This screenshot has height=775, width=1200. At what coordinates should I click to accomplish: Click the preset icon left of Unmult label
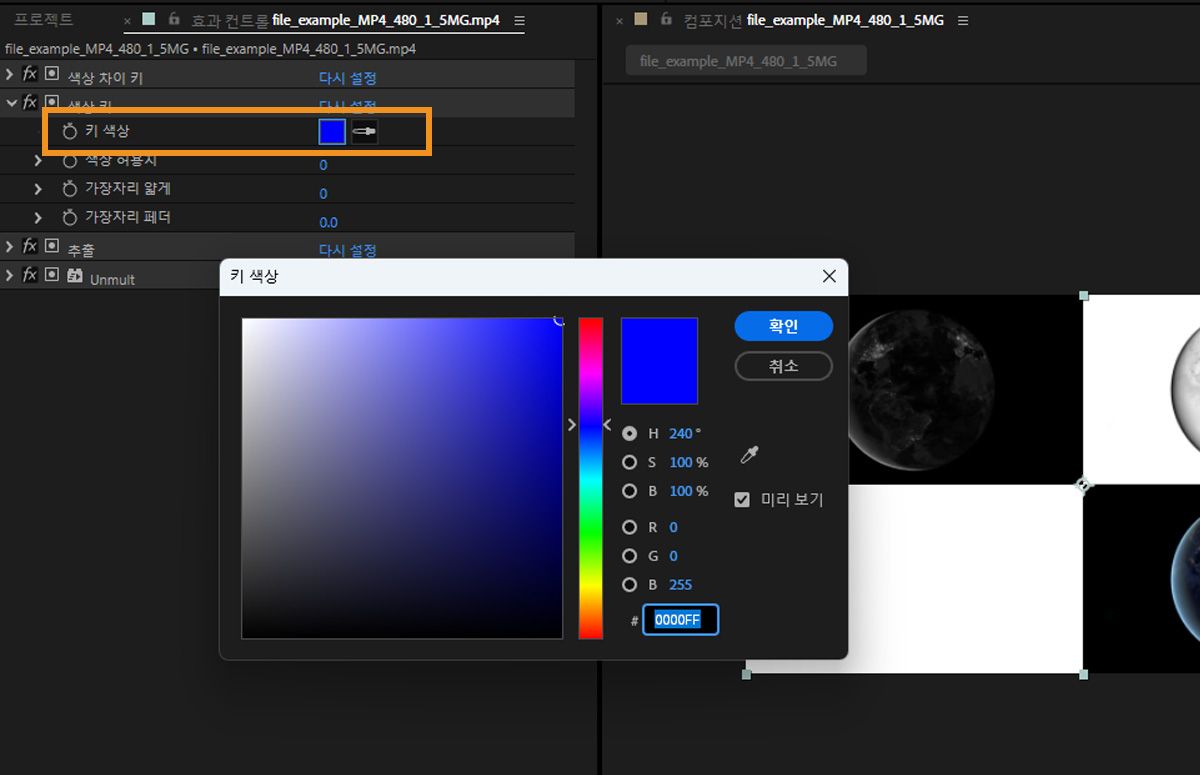pyautogui.click(x=74, y=275)
